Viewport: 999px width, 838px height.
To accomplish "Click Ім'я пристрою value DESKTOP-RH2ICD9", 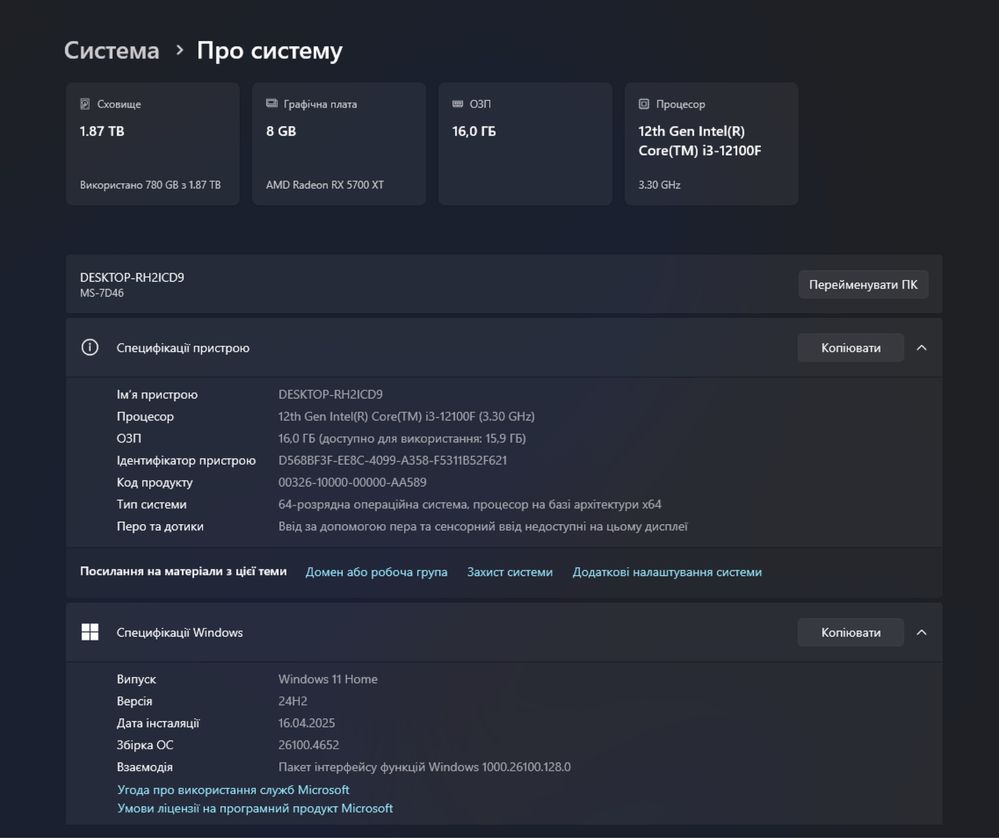I will click(330, 394).
